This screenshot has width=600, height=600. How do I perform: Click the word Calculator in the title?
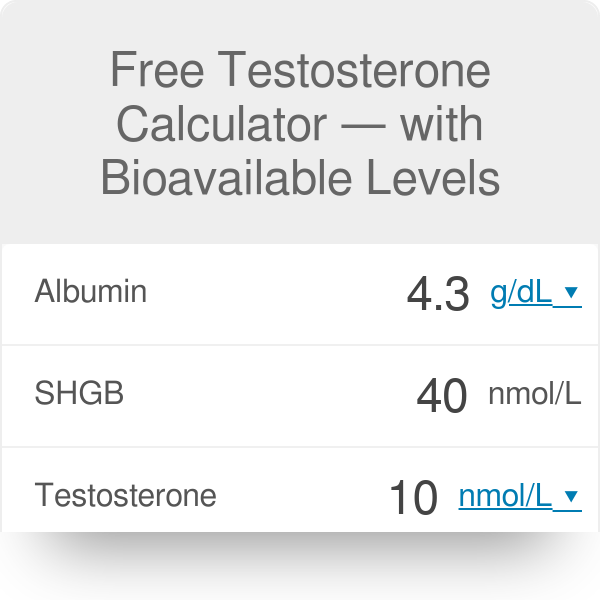[x=222, y=125]
